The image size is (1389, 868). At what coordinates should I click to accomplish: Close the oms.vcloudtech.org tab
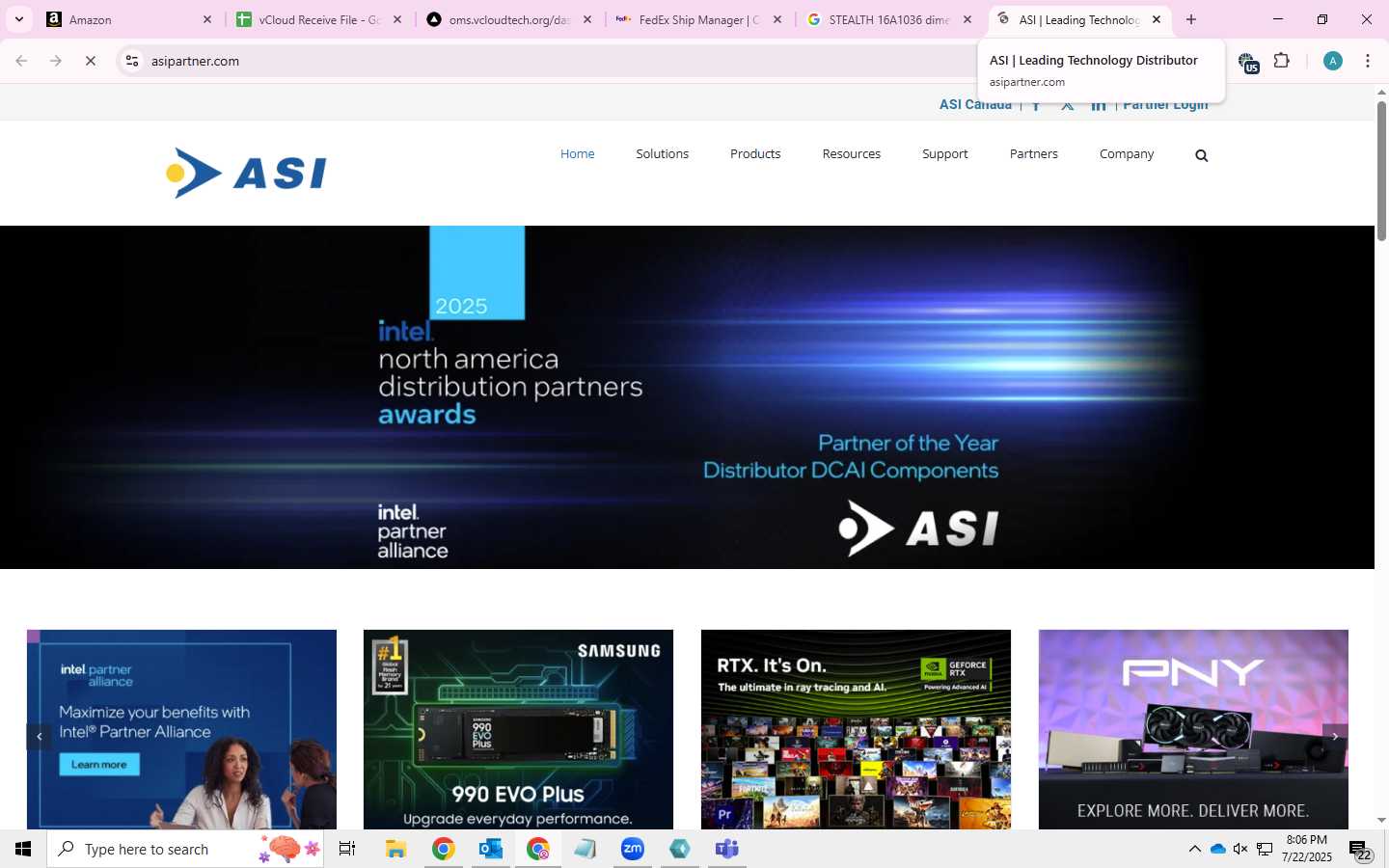[x=587, y=19]
